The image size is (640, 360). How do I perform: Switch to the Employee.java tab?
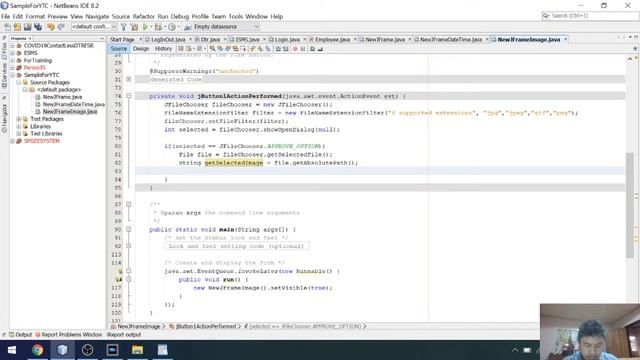tap(332, 40)
